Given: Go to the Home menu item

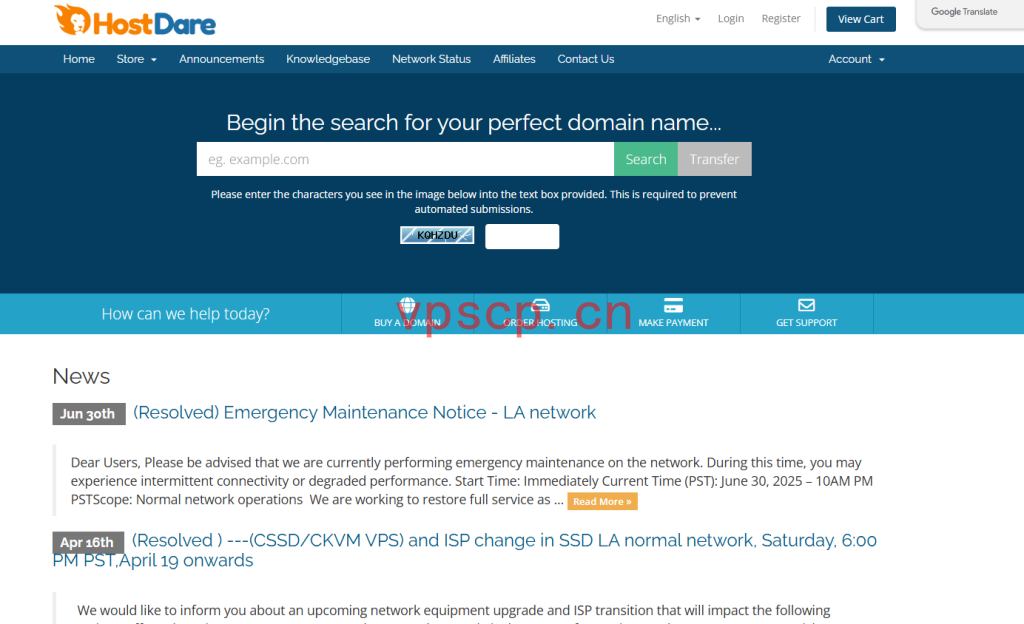Looking at the screenshot, I should 79,59.
